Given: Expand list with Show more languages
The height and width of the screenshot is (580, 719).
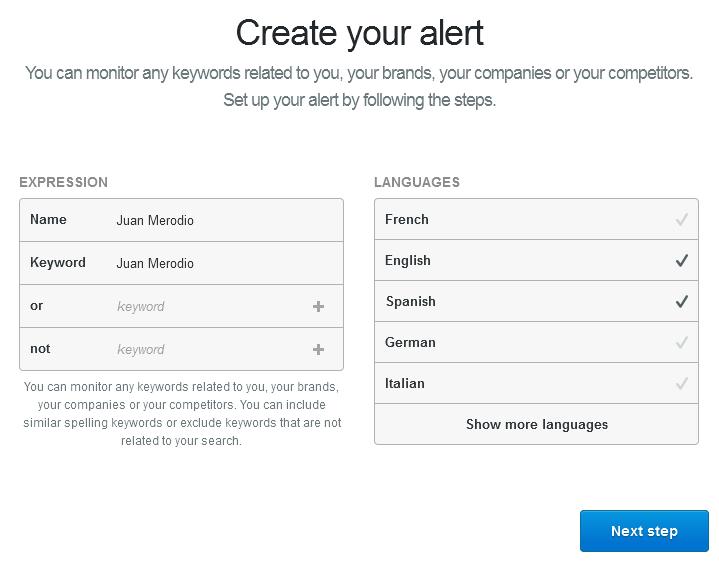Looking at the screenshot, I should pyautogui.click(x=536, y=425).
